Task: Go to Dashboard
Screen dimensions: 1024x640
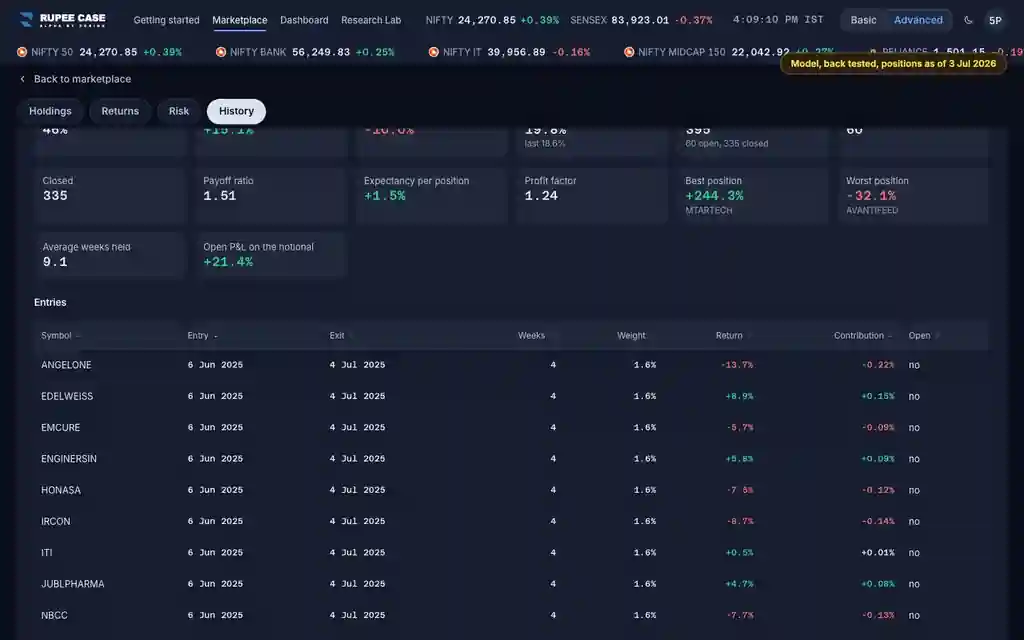Action: 304,20
